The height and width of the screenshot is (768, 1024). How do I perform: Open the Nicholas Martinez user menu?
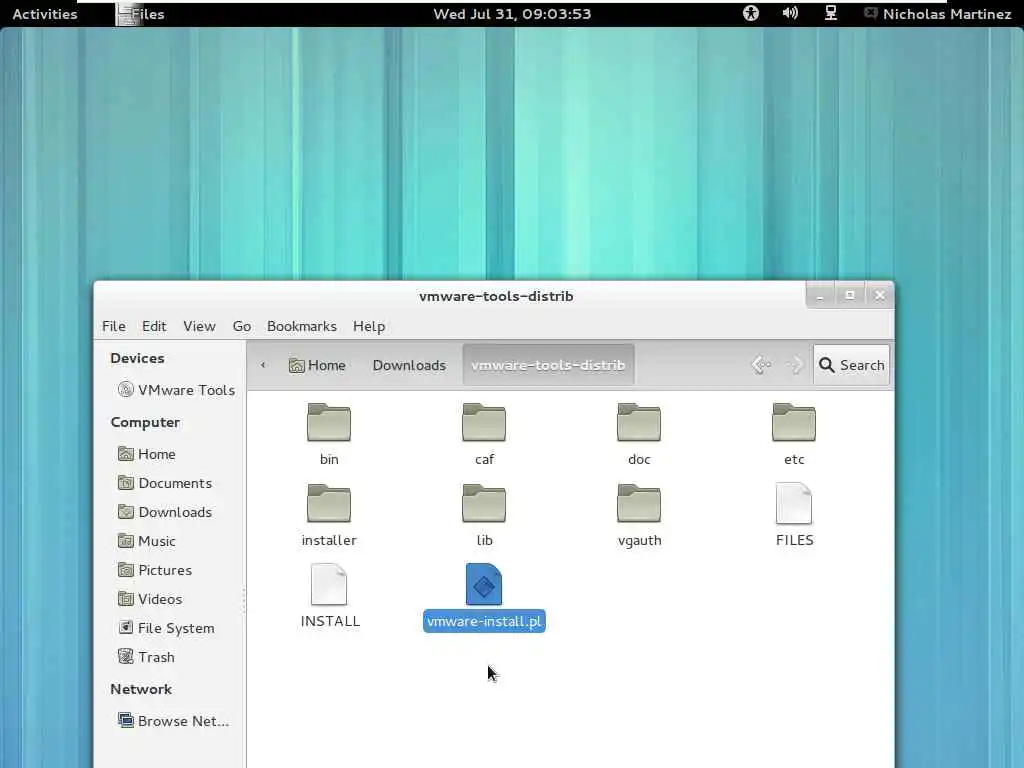tap(938, 14)
